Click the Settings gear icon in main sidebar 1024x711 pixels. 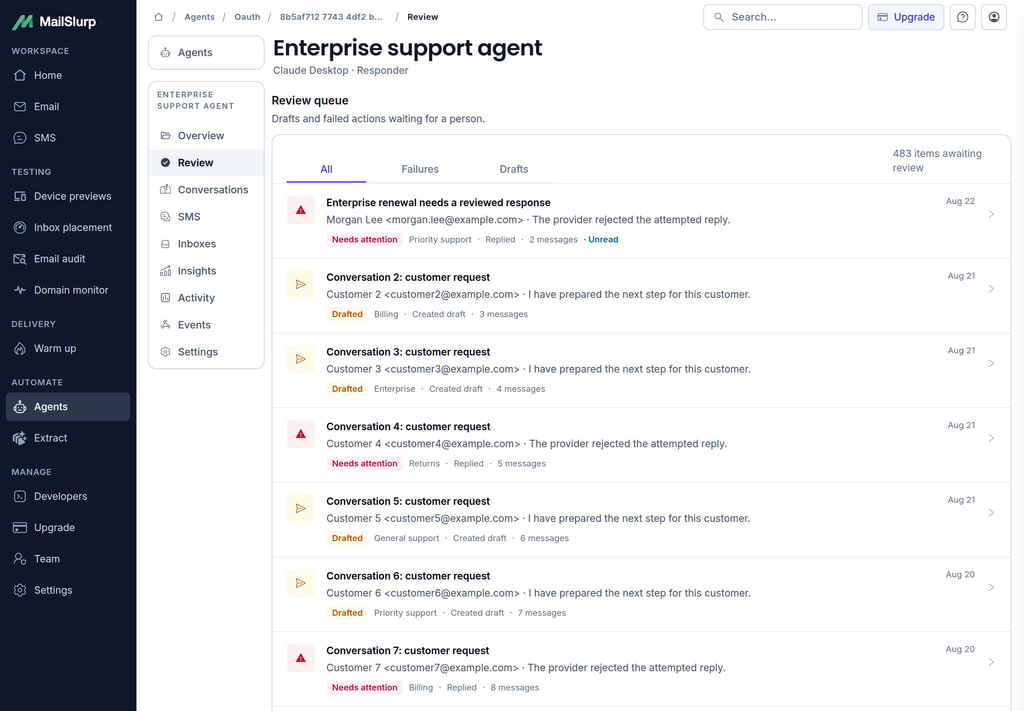[20, 590]
